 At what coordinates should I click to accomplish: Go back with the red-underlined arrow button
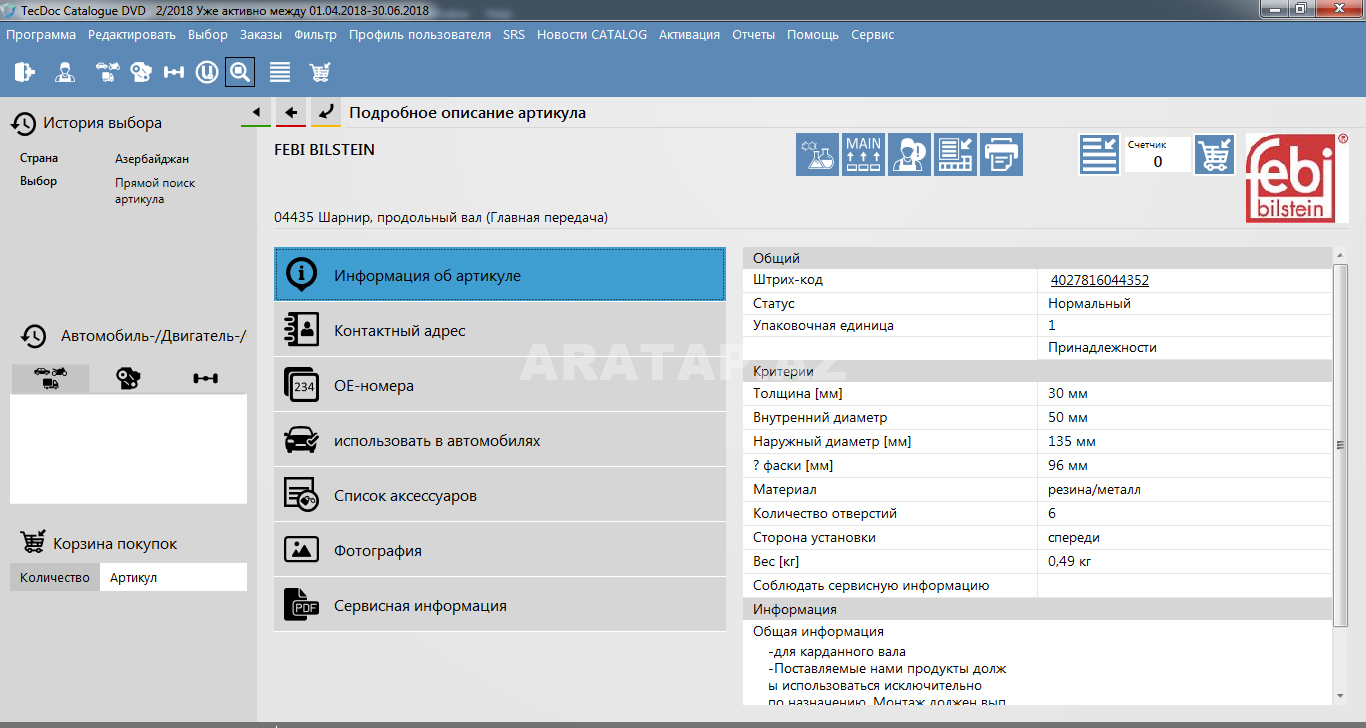tap(291, 112)
